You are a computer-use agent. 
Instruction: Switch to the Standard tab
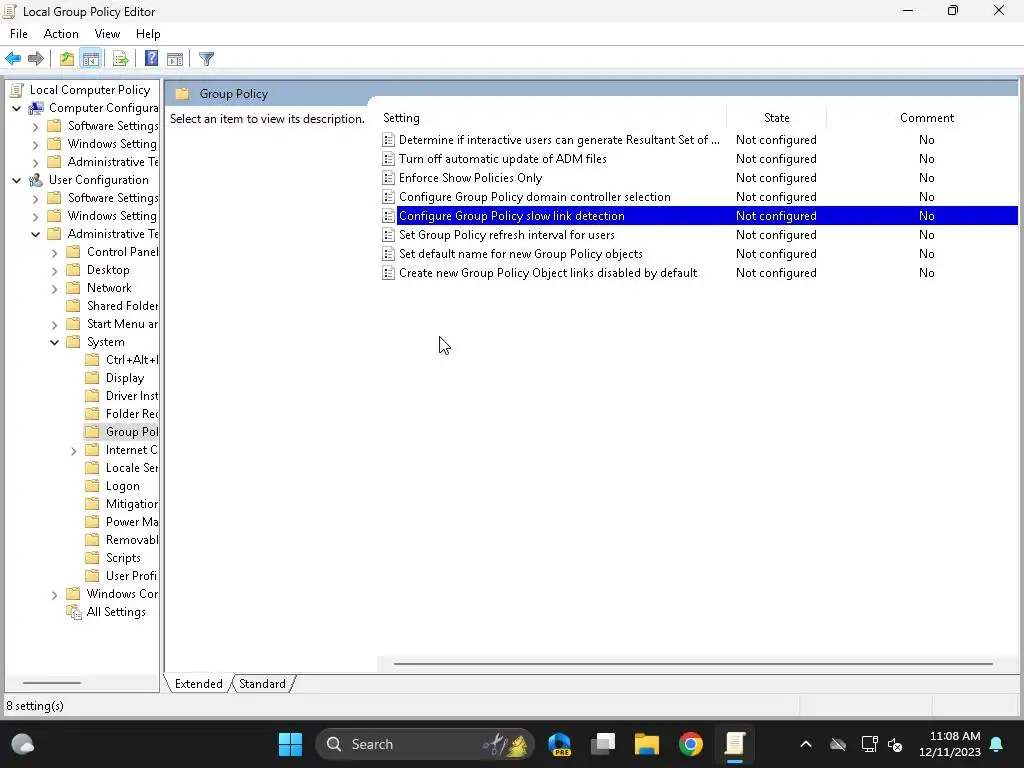click(262, 684)
